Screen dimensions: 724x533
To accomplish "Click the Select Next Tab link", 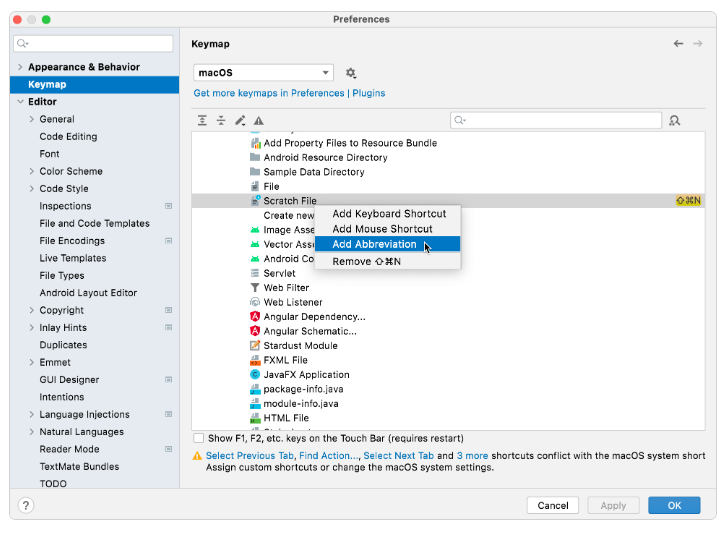I will coord(398,455).
